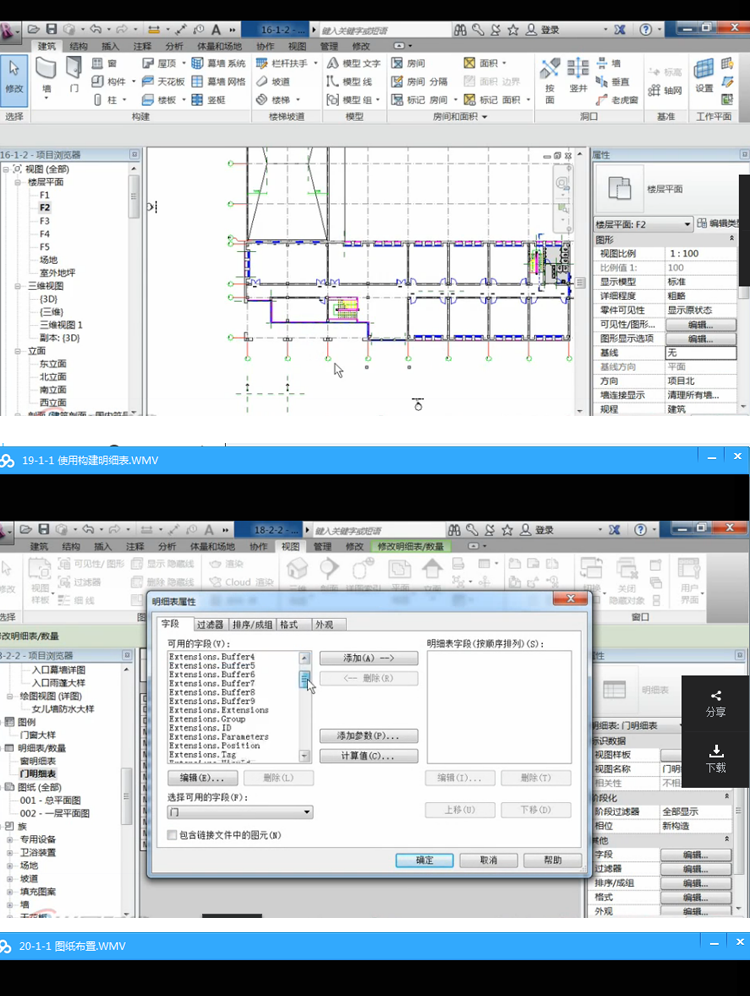Click the available fields list scrollbar thumb
The width and height of the screenshot is (750, 996).
point(305,679)
